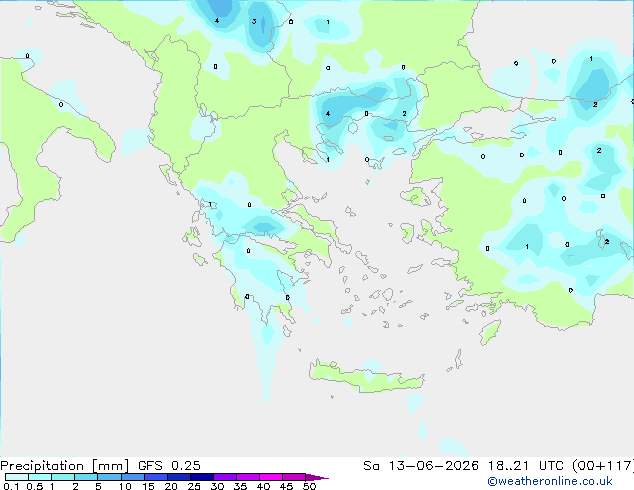Click the over-50 mm arrow at legend end
634x490 pixels.
(317, 477)
